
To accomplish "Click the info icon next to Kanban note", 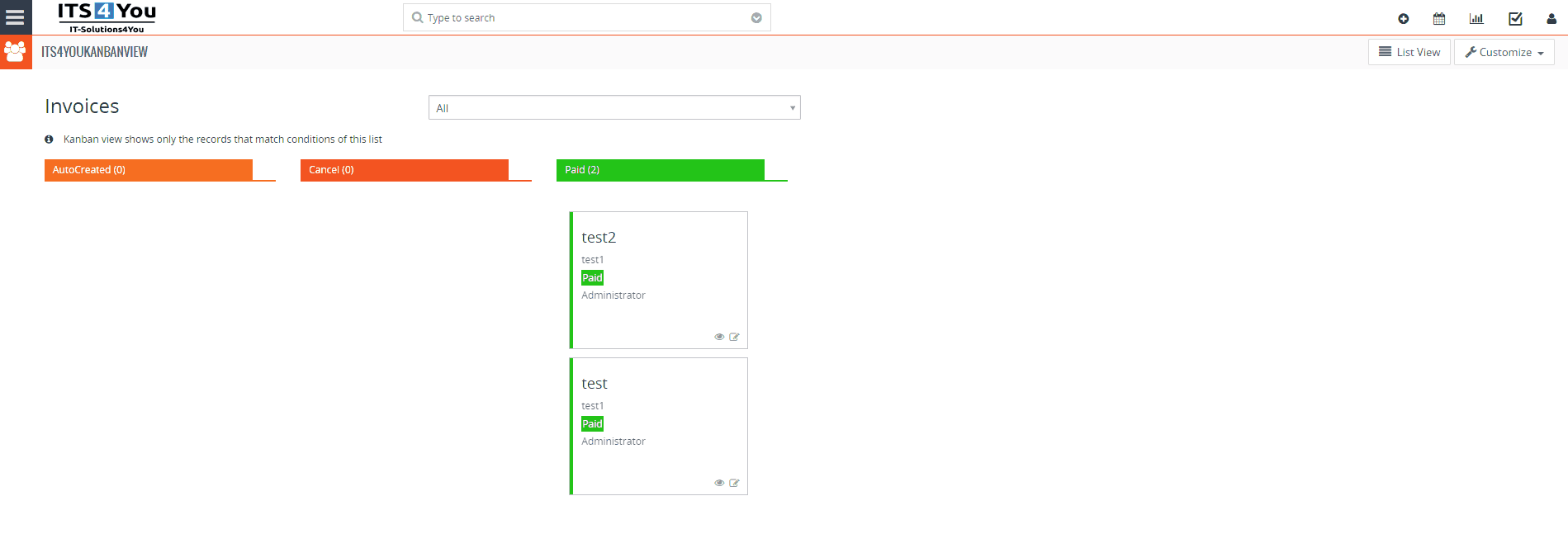I will 49,139.
